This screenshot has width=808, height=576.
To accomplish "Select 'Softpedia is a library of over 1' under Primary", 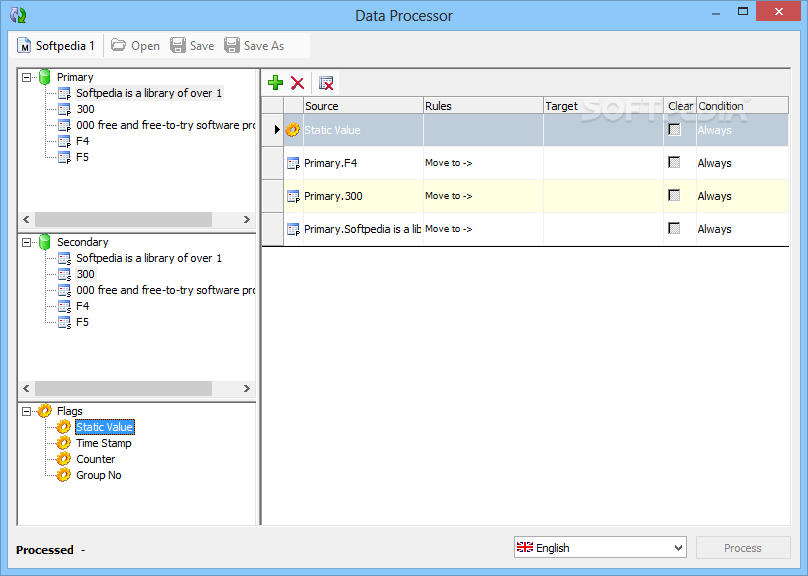I will (149, 93).
